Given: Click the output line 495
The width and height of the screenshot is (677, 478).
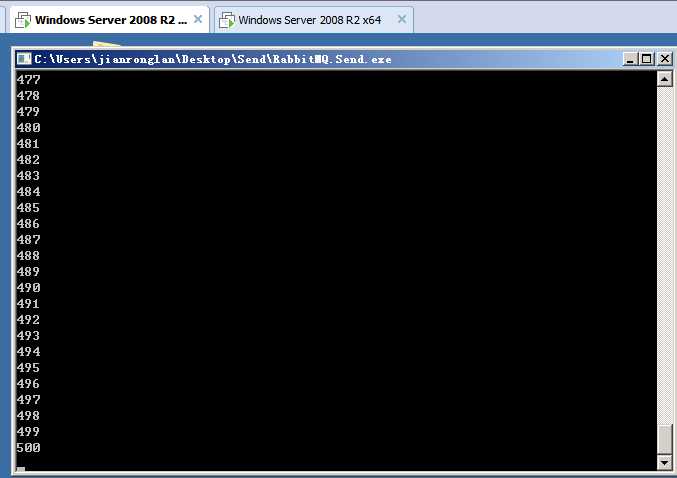Looking at the screenshot, I should (28, 368).
